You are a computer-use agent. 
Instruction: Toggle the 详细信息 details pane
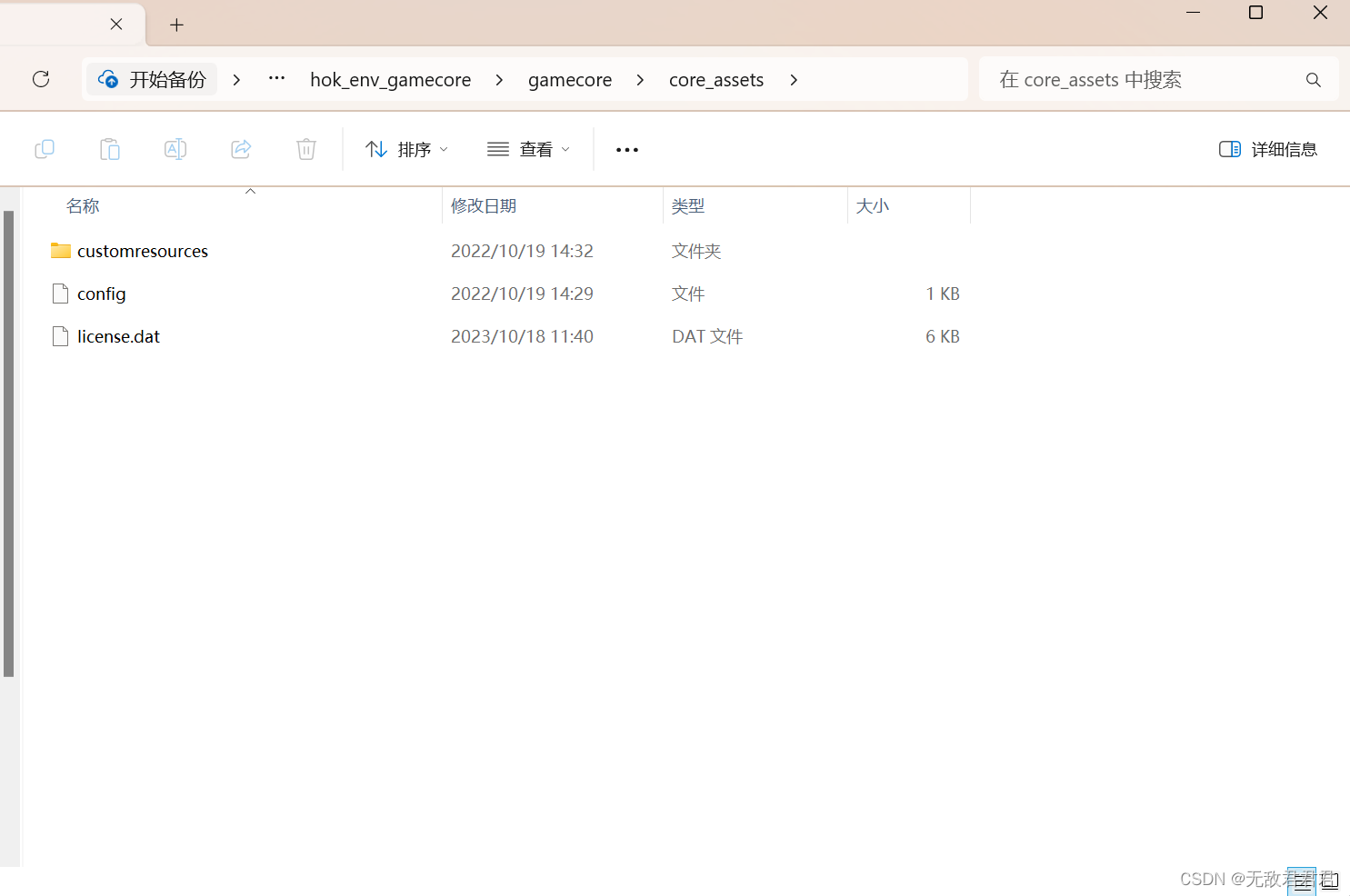click(1267, 148)
